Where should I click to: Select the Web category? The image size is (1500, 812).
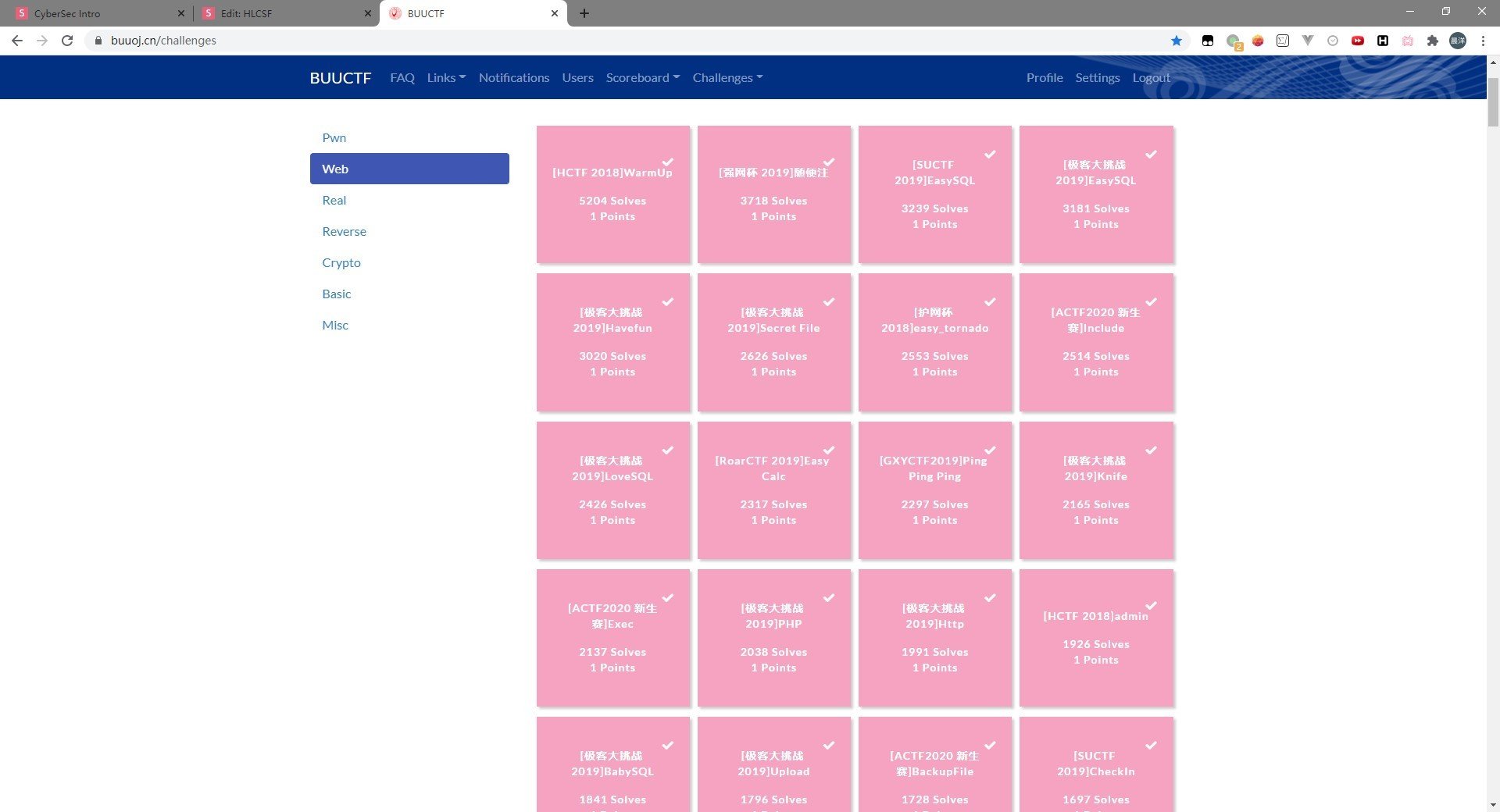pos(409,169)
